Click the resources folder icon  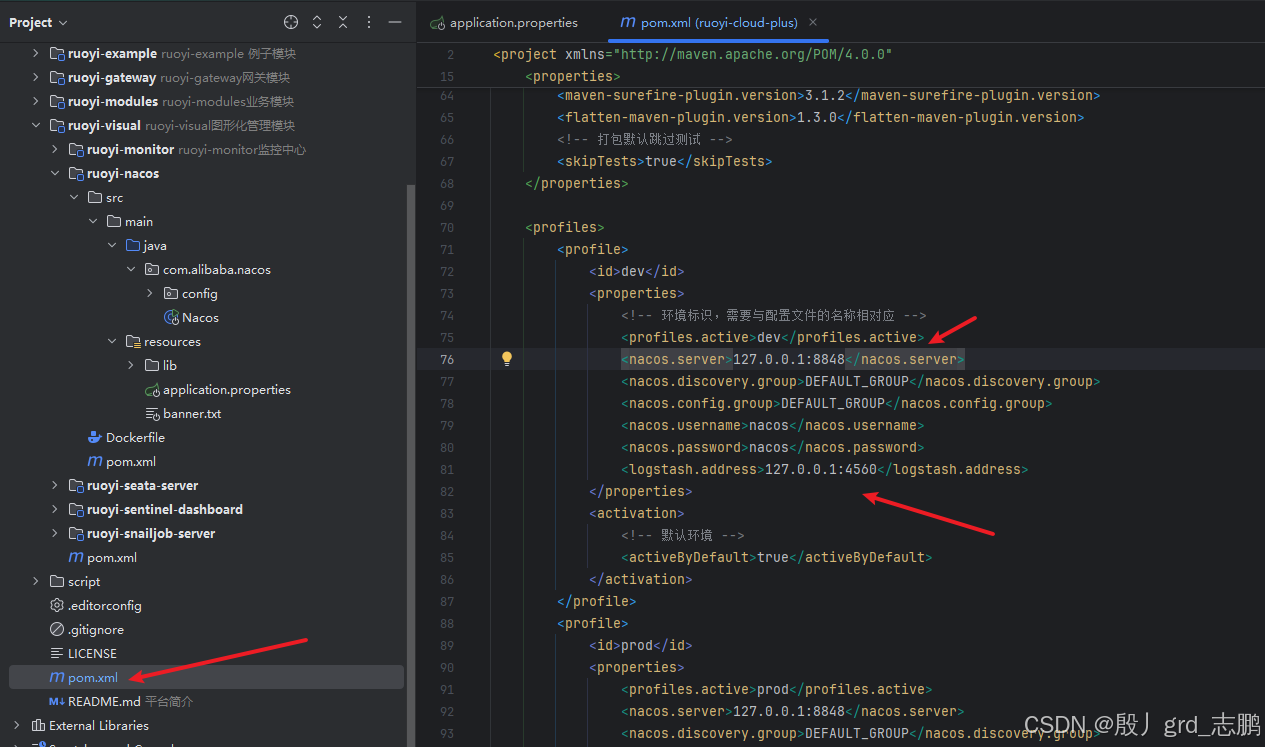click(x=133, y=341)
